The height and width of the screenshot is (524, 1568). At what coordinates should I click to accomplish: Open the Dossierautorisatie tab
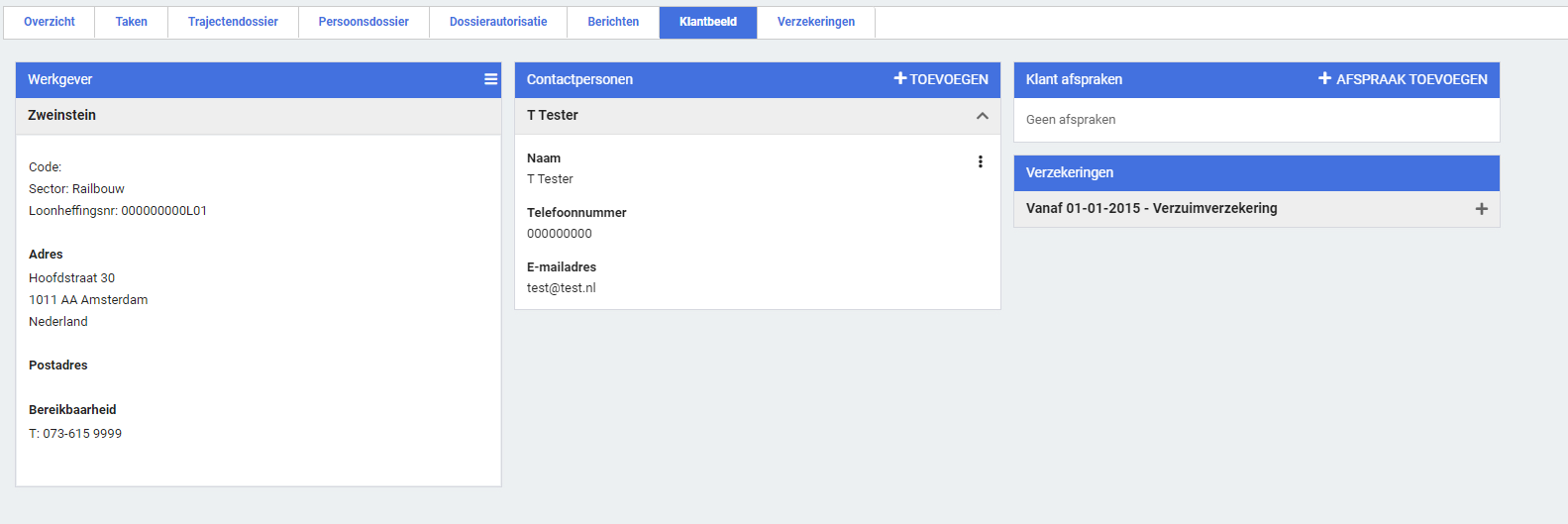[498, 22]
